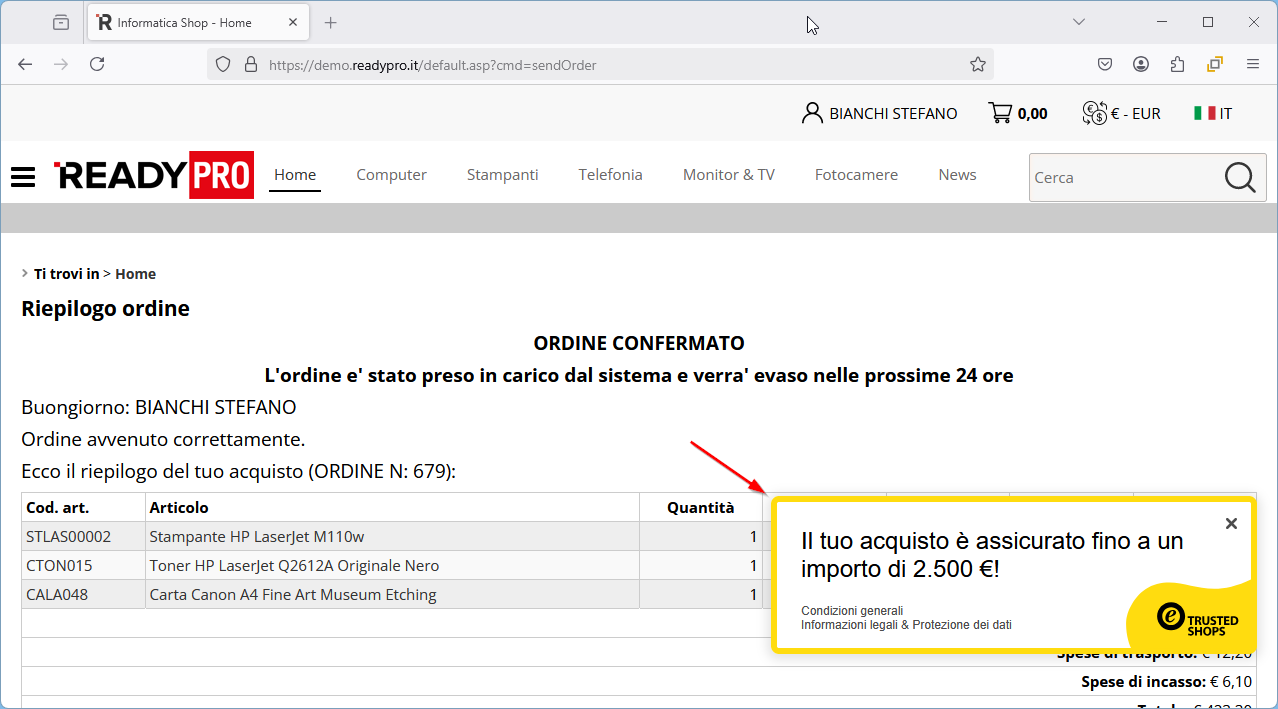1278x709 pixels.
Task: Open the Computer category
Action: 391,175
